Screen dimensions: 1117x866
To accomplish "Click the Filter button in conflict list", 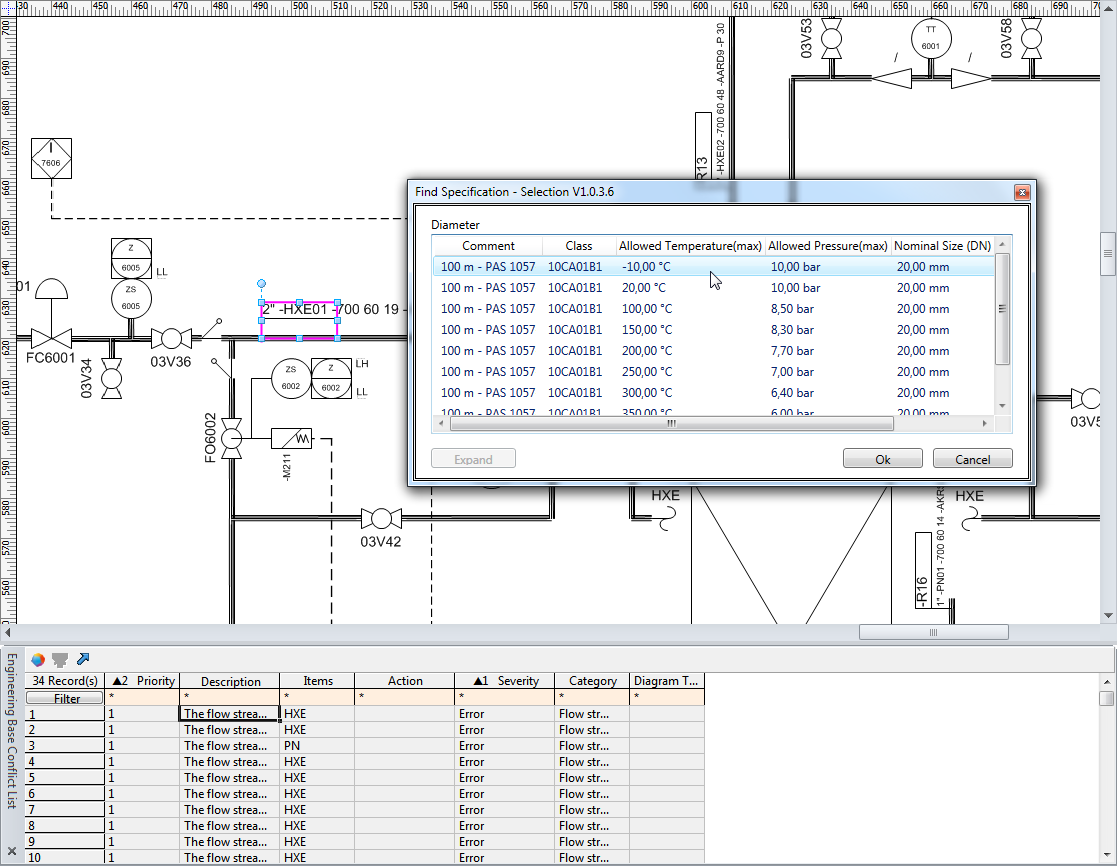I will point(66,698).
